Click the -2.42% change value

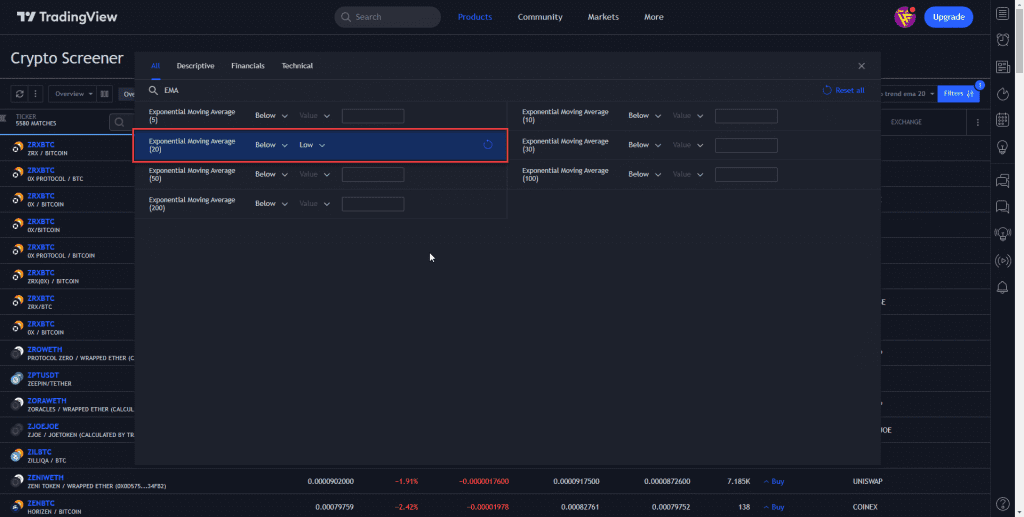pyautogui.click(x=406, y=507)
